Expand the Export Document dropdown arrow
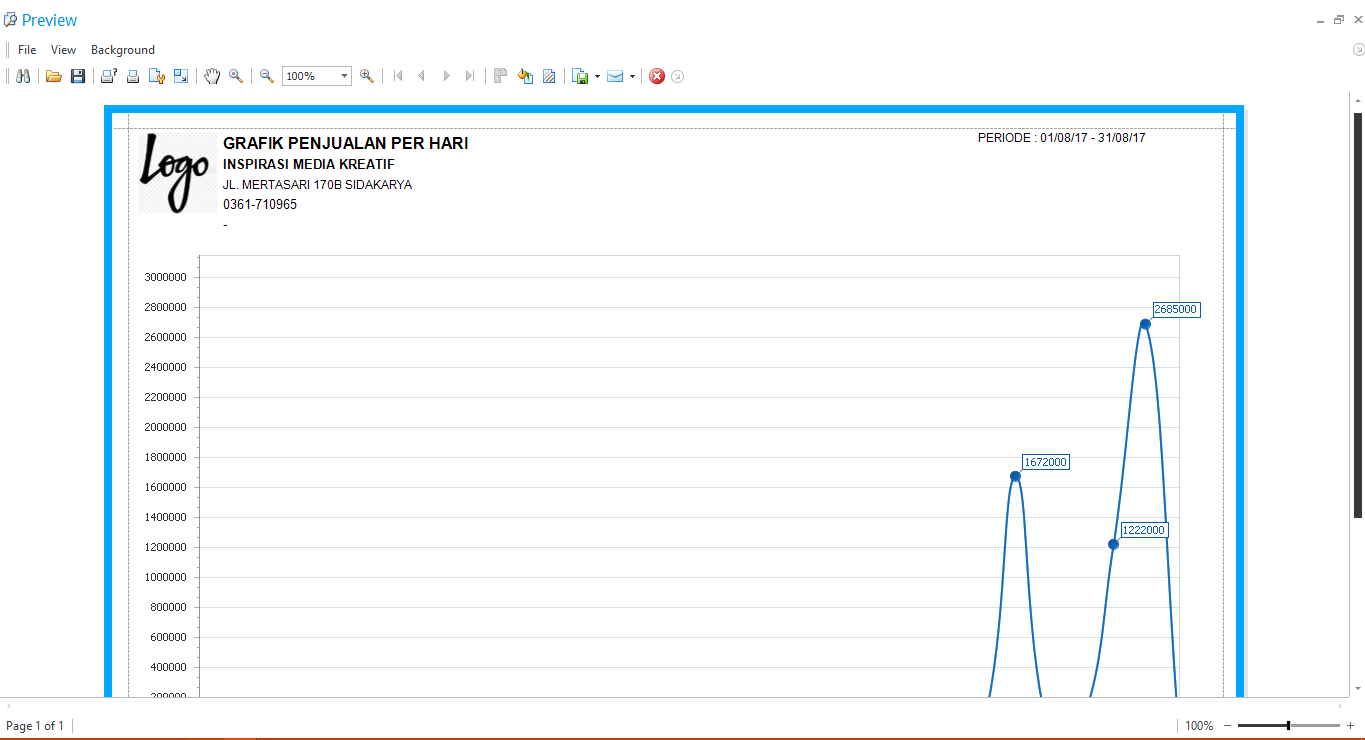This screenshot has height=740, width=1365. coord(597,76)
